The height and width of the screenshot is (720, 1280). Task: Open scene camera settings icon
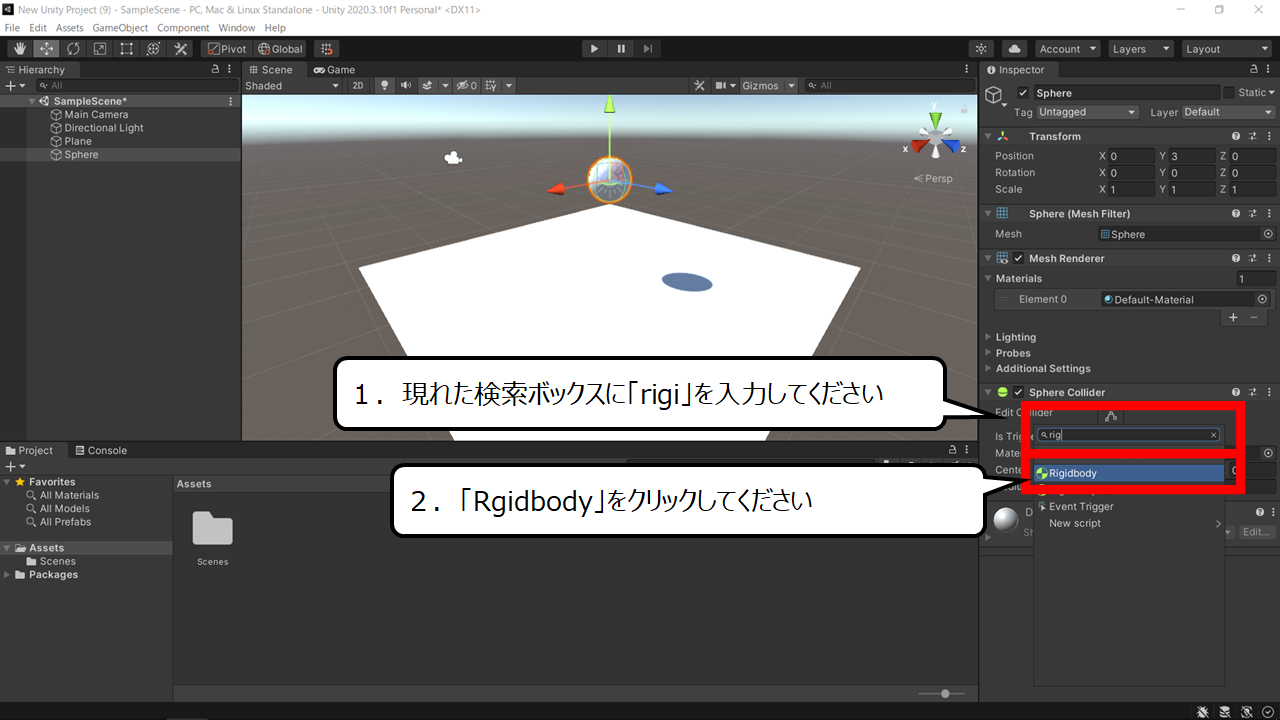click(720, 86)
